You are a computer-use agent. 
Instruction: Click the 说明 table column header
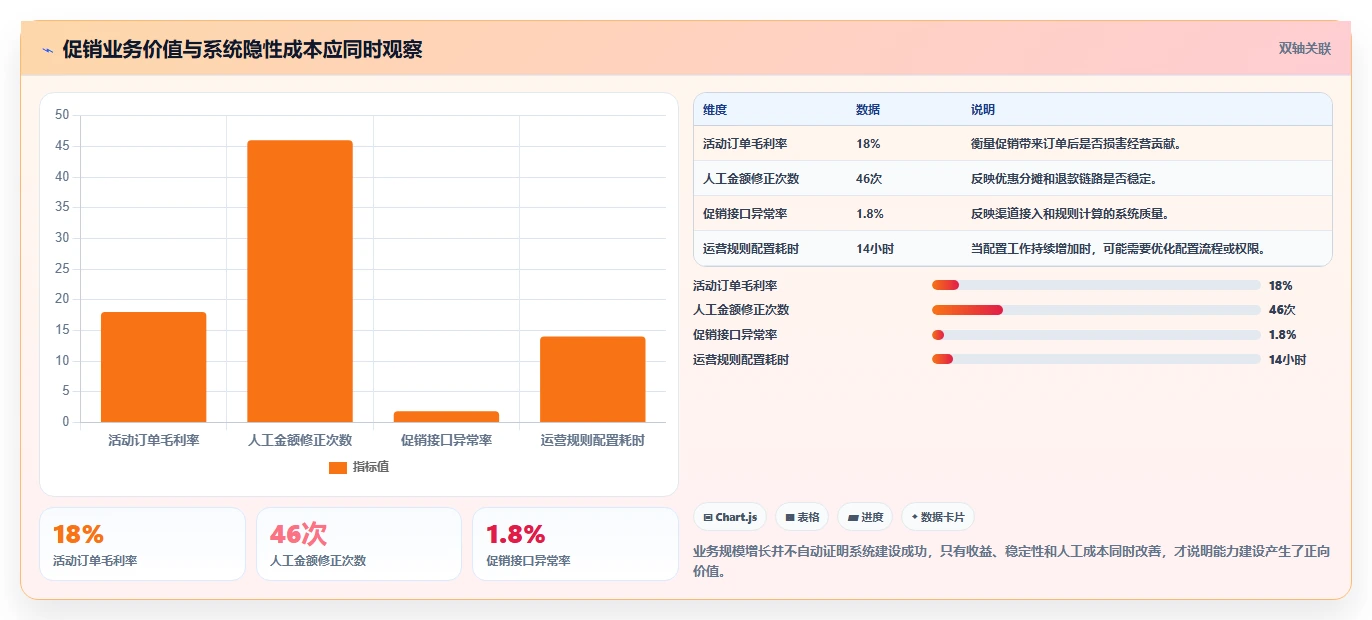983,110
